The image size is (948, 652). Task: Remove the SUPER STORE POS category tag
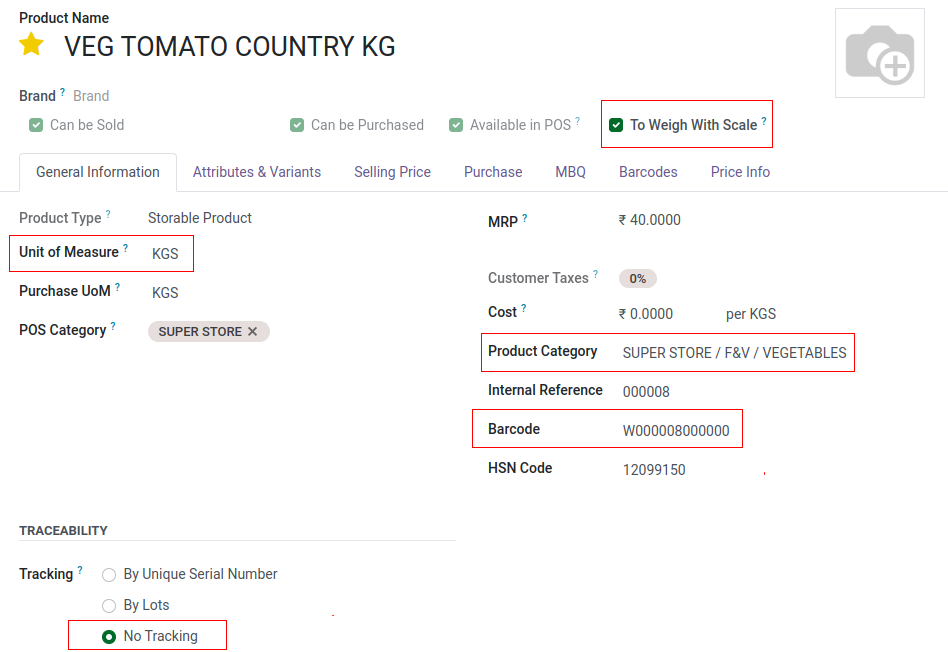point(253,331)
